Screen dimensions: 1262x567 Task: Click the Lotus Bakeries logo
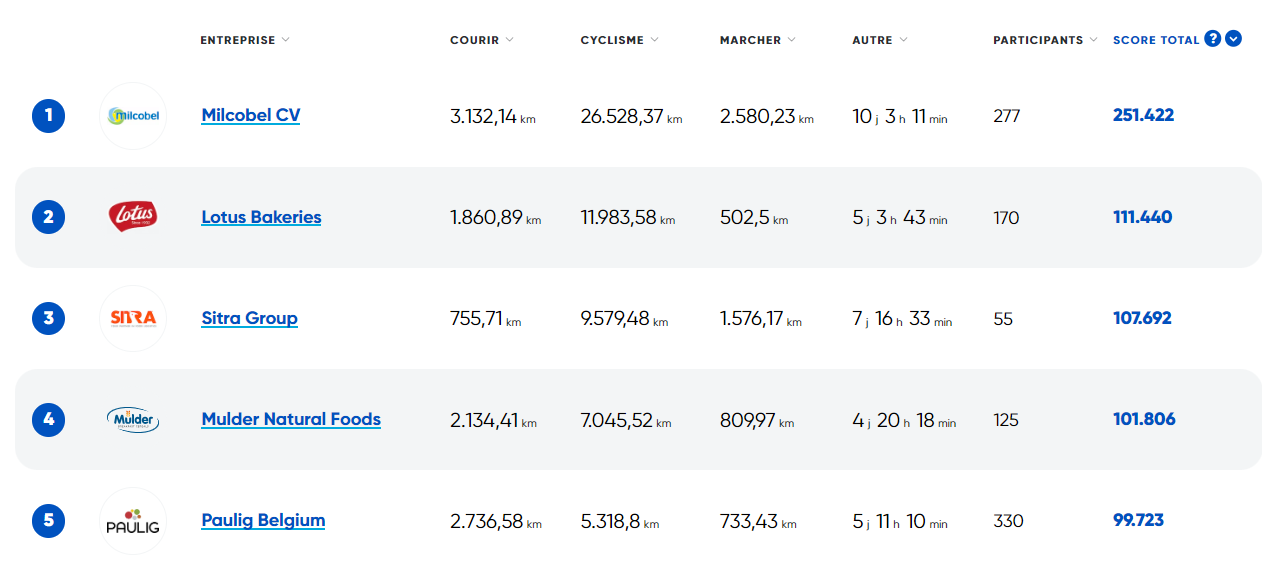(x=133, y=217)
